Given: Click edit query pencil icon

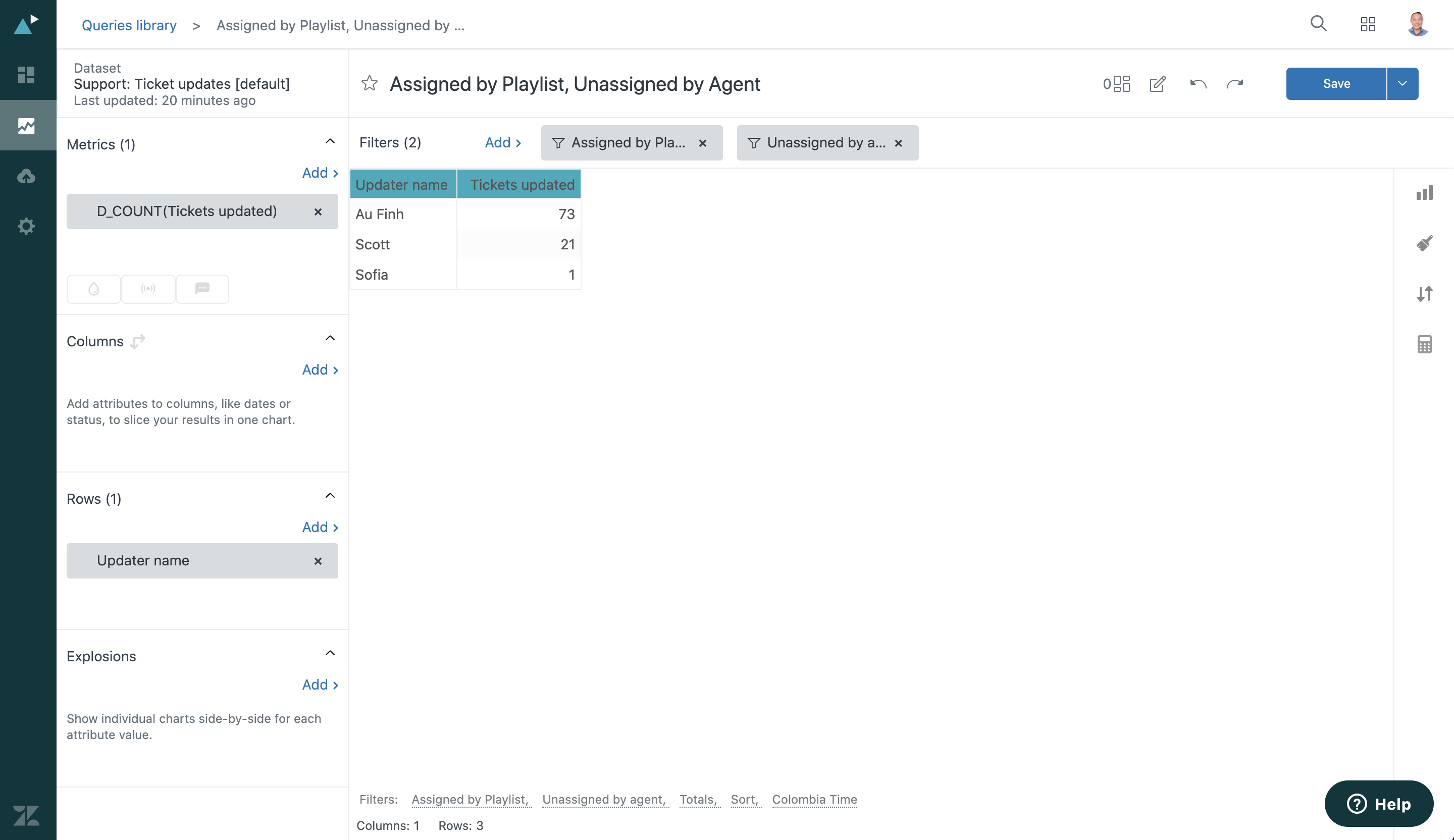Looking at the screenshot, I should coord(1158,84).
